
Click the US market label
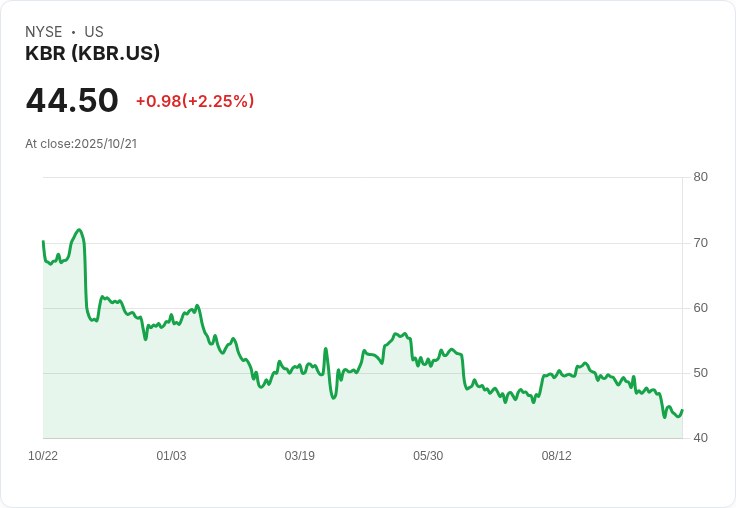(94, 32)
